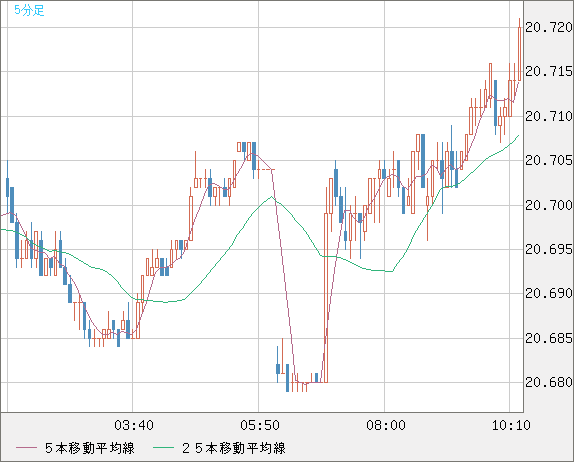Click the 20.700 price axis label
The width and height of the screenshot is (574, 462).
[x=549, y=205]
